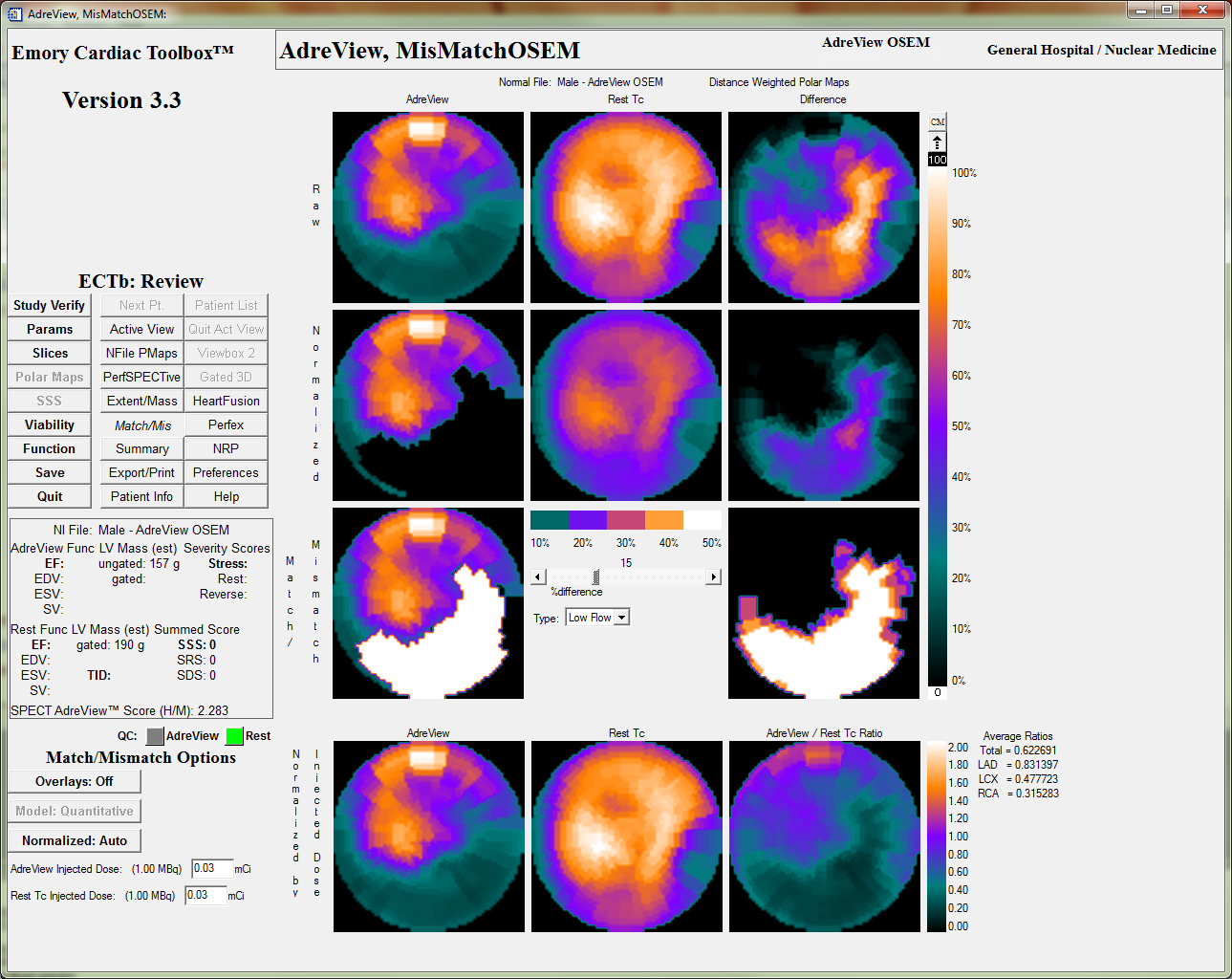Click the AdreView Injected Dose input field
The height and width of the screenshot is (979, 1232).
[x=212, y=868]
